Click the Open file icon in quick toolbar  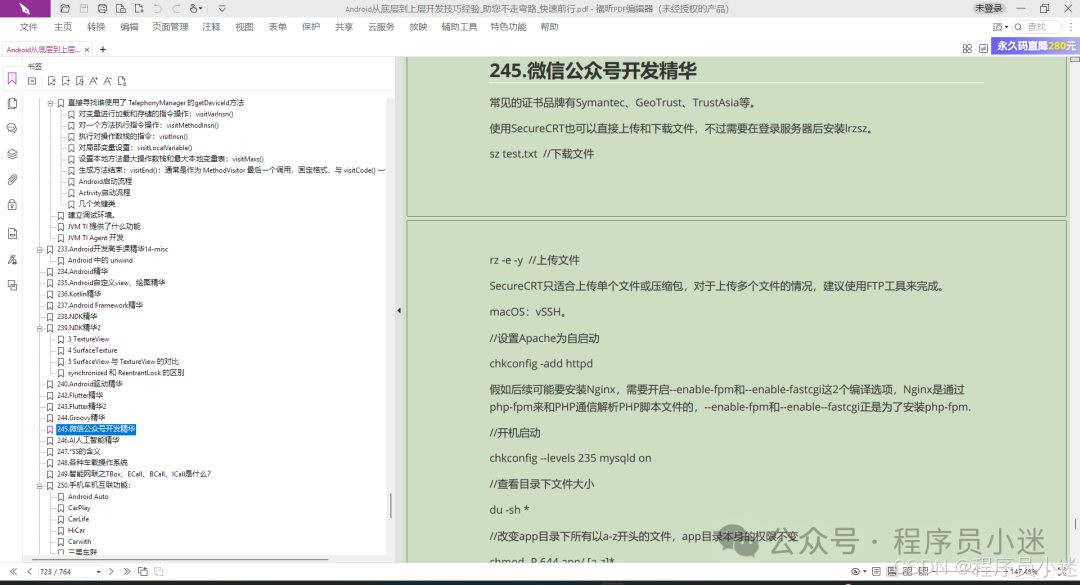(x=65, y=9)
